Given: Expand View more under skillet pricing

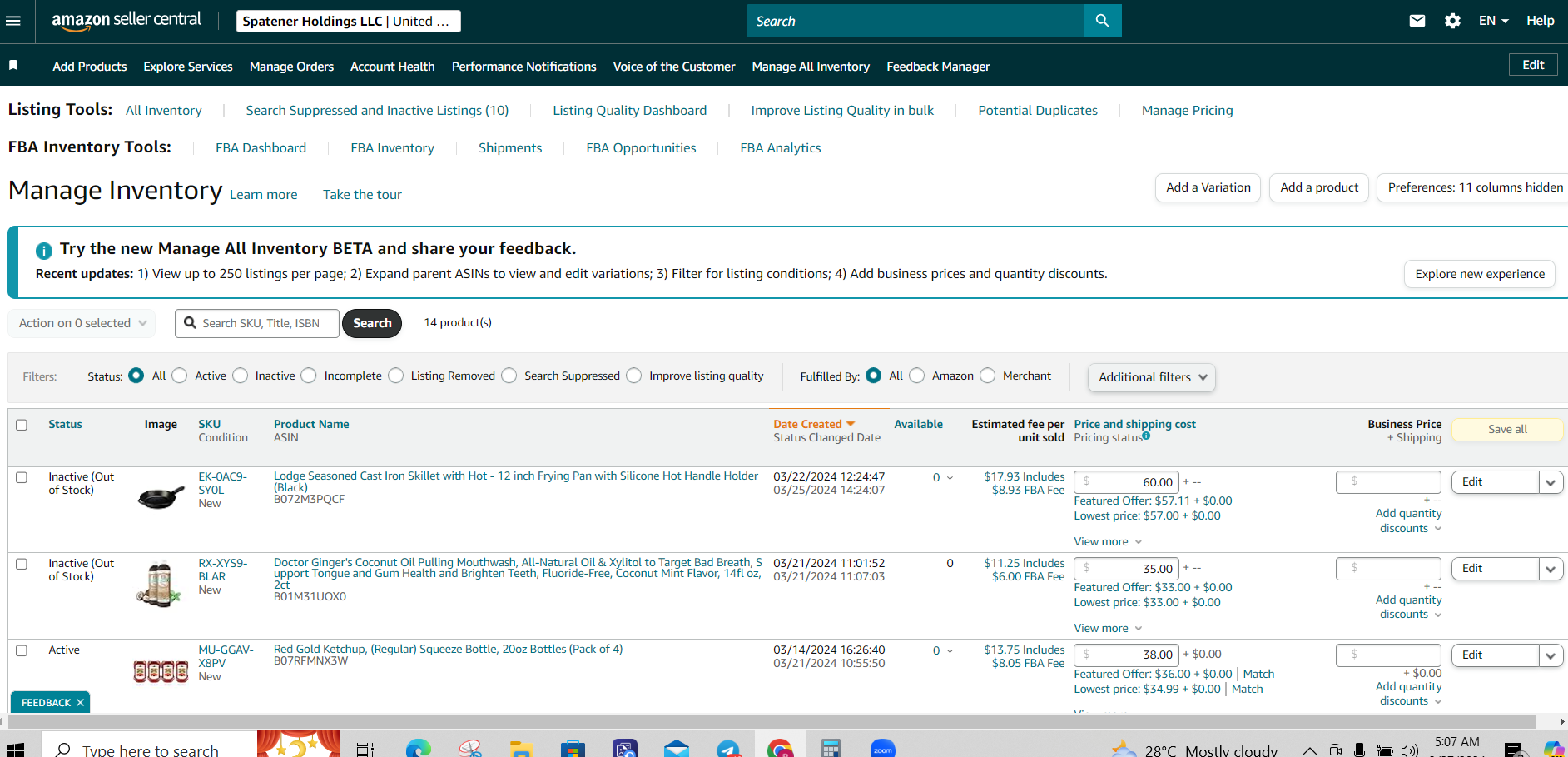Looking at the screenshot, I should coord(1108,541).
